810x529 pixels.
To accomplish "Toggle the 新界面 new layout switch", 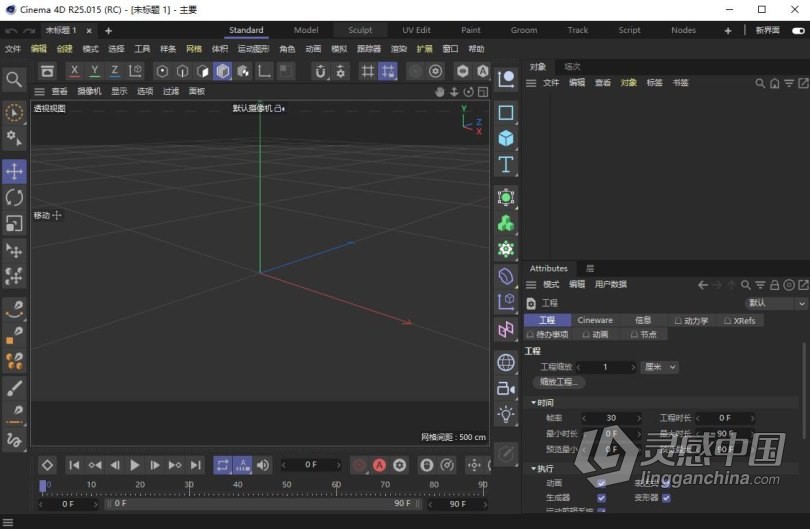I will pyautogui.click(x=798, y=30).
